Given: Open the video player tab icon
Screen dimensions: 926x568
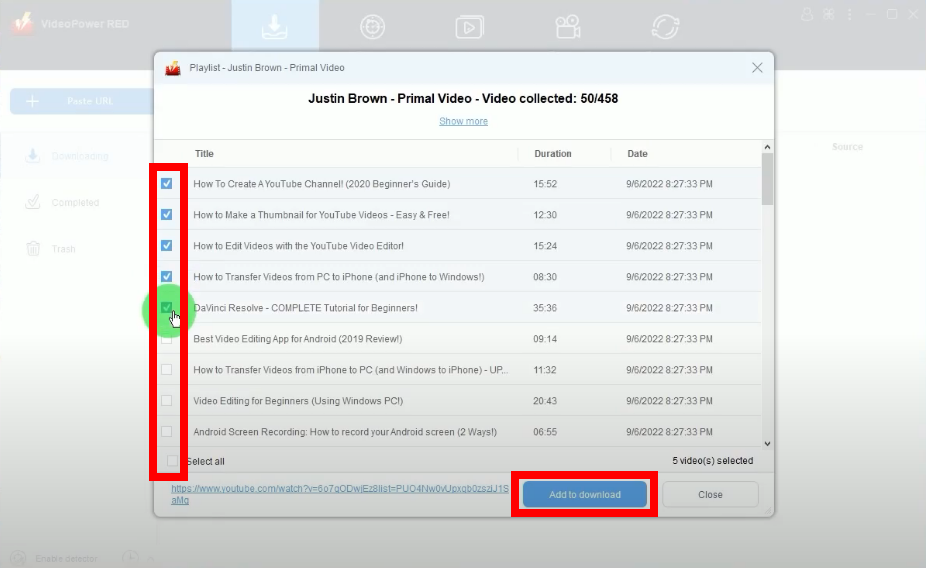Looking at the screenshot, I should (x=469, y=27).
